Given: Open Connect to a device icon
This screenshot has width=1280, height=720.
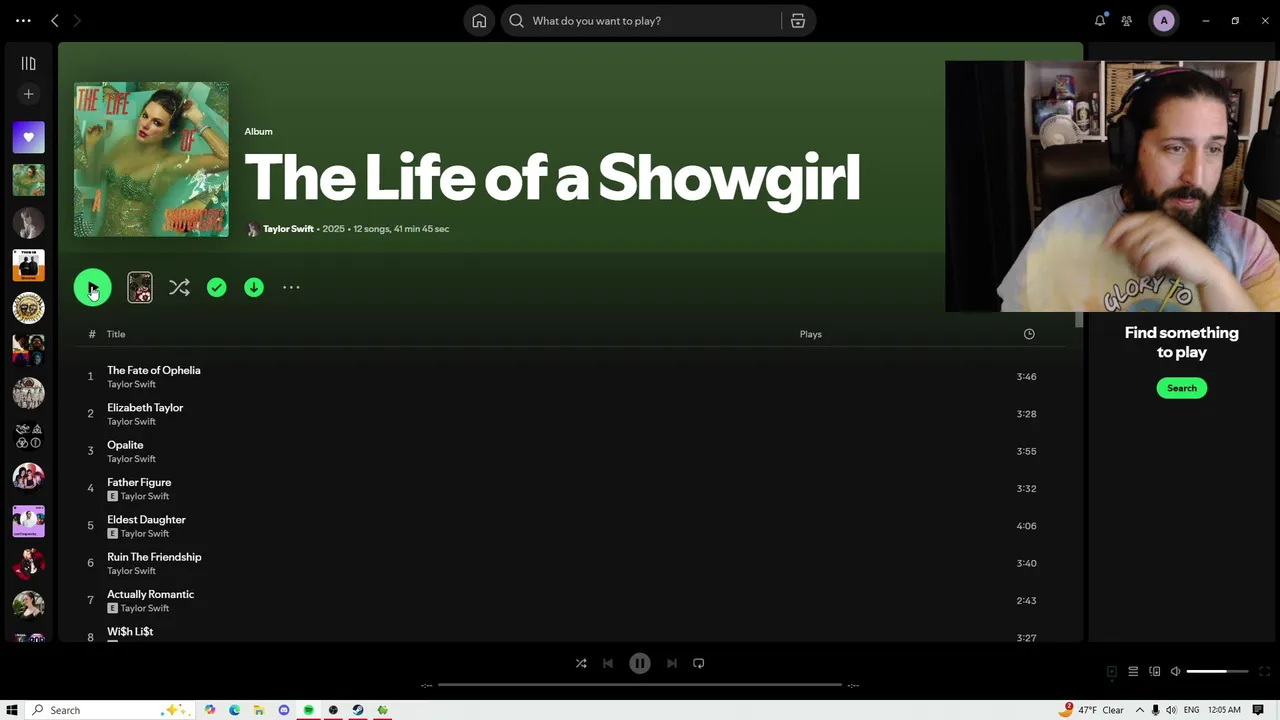Looking at the screenshot, I should point(1155,672).
